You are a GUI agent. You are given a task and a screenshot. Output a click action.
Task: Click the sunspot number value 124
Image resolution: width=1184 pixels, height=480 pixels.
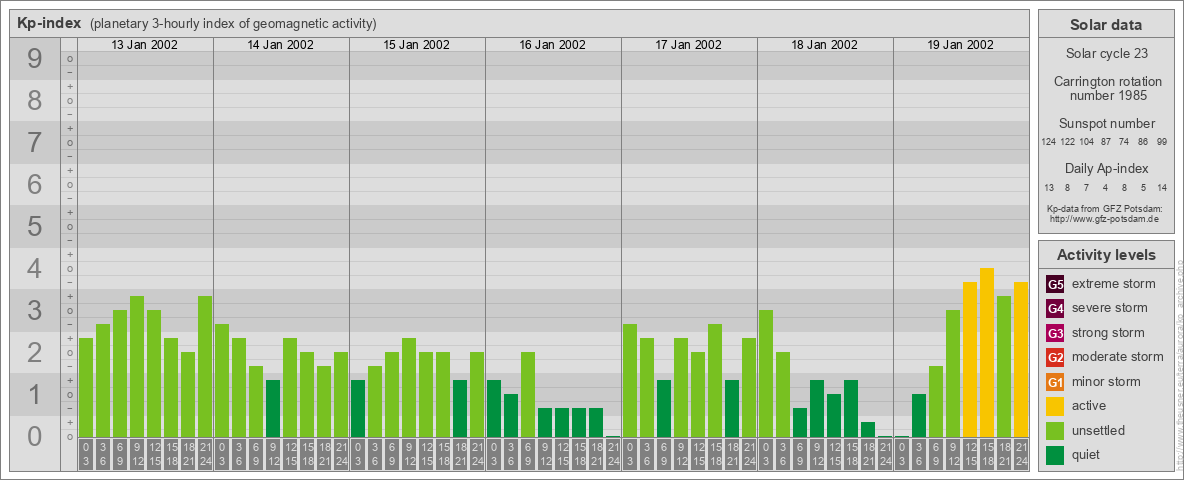click(1048, 142)
